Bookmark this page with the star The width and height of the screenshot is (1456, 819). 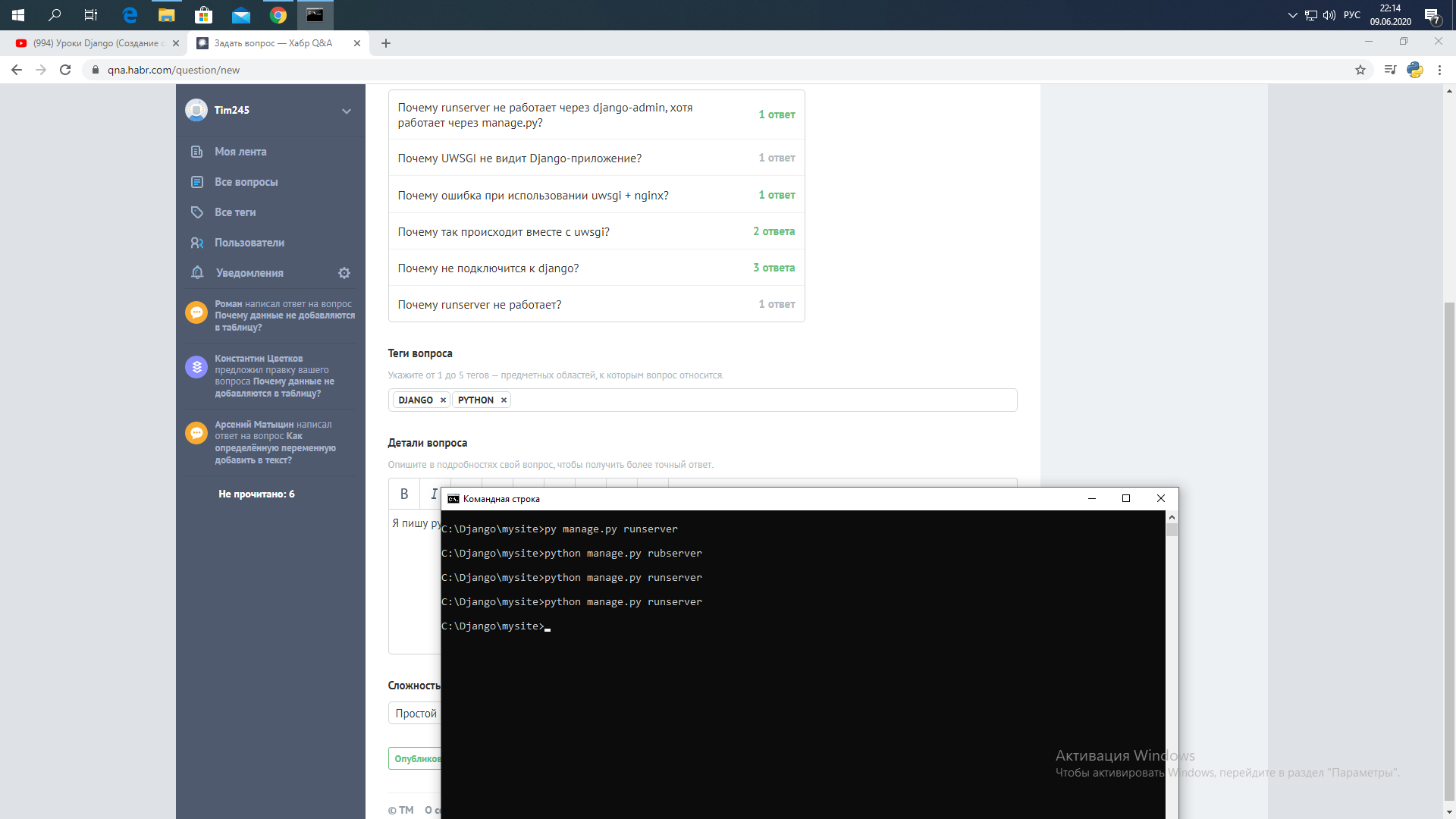[x=1360, y=70]
